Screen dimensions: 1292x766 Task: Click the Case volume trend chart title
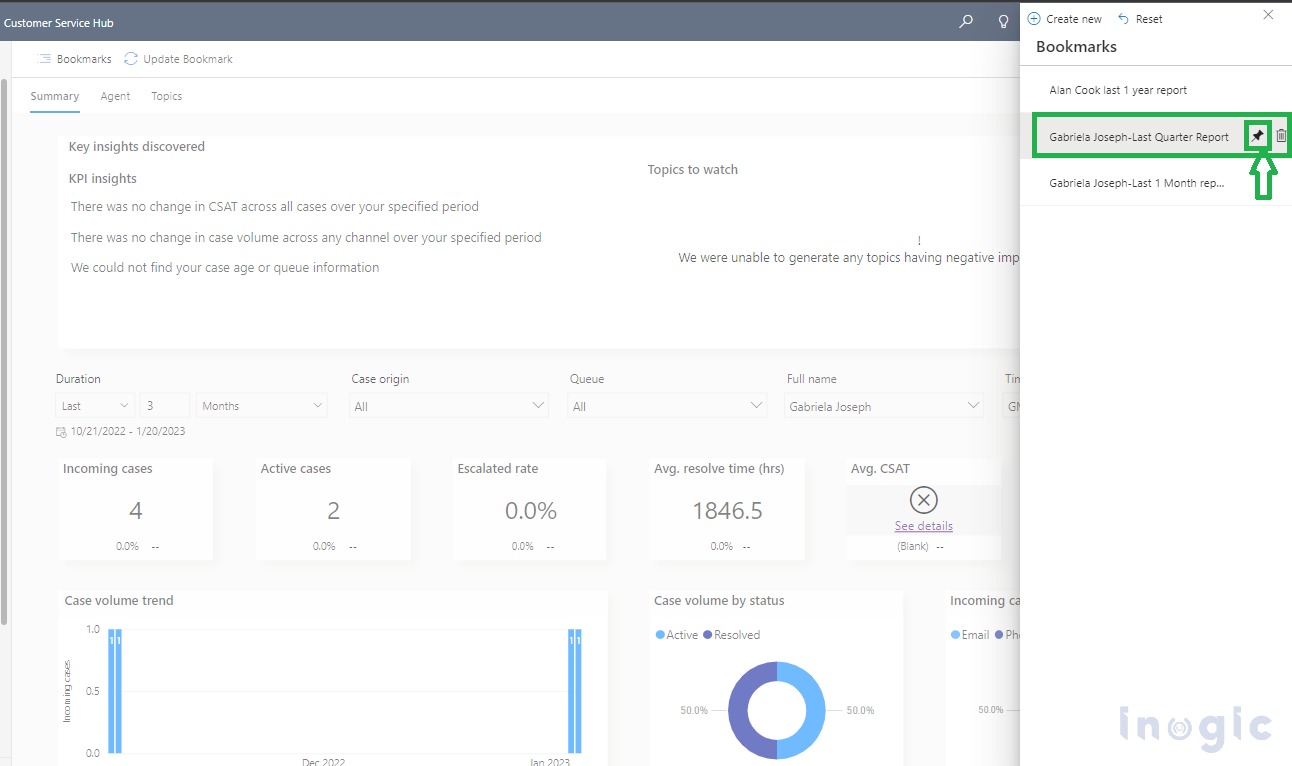tap(119, 601)
